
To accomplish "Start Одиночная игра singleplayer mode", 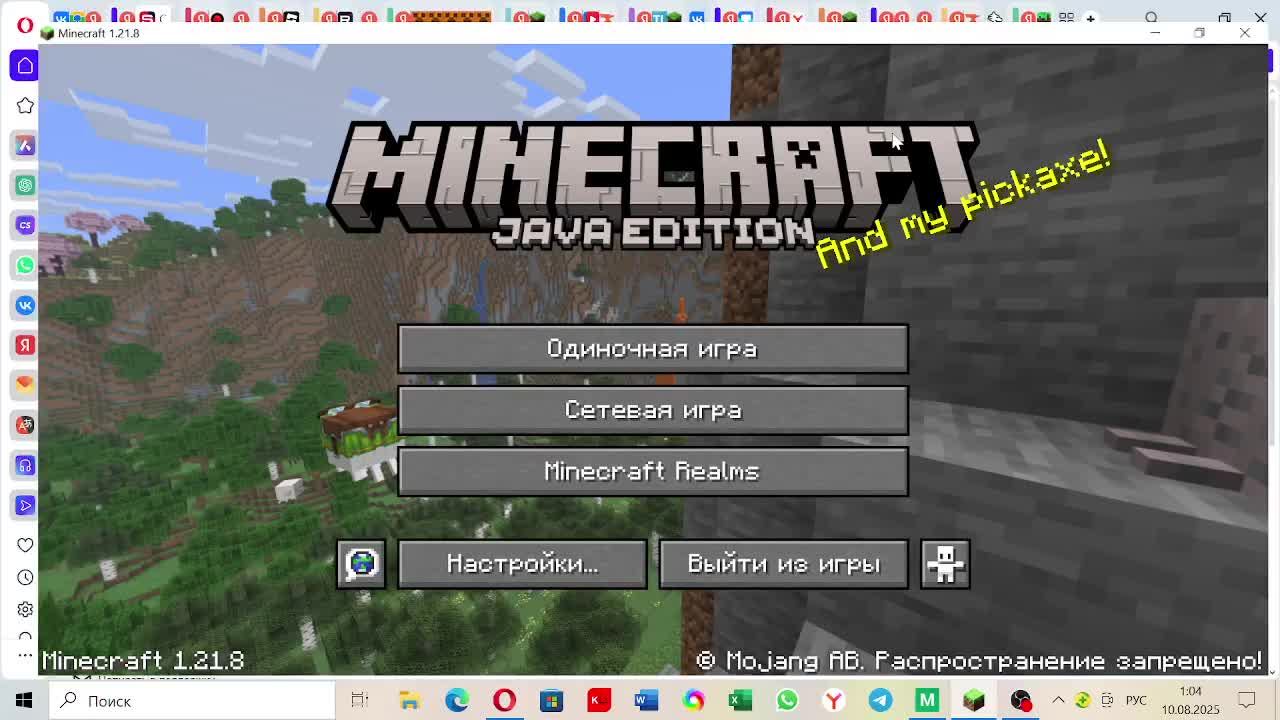I will 653,349.
